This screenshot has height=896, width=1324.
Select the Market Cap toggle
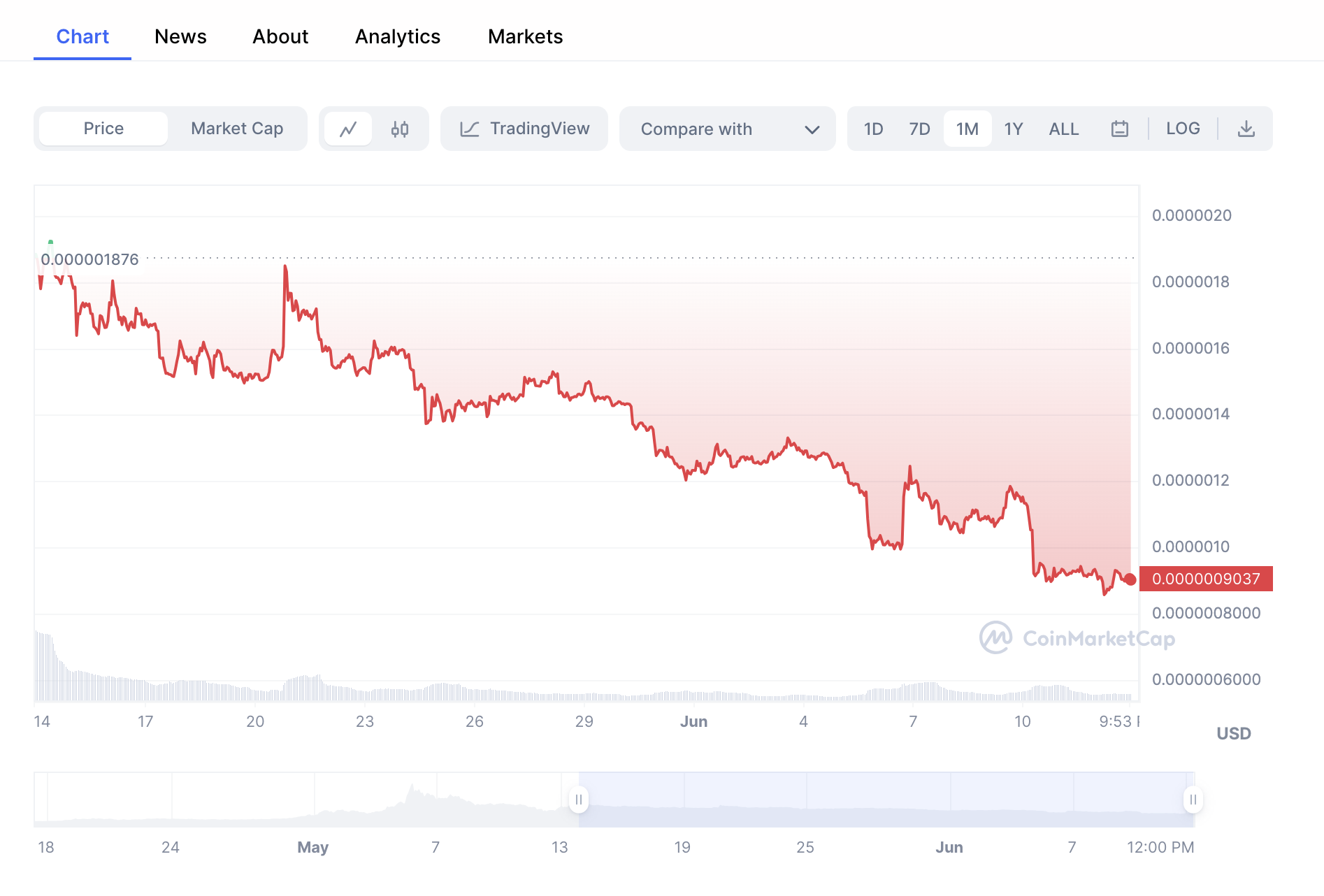coord(237,129)
